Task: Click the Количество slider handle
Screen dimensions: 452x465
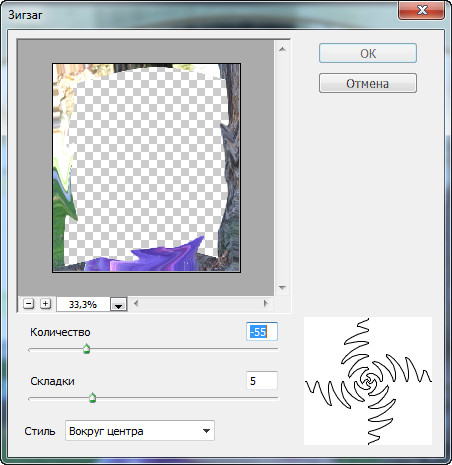Action: [86, 349]
